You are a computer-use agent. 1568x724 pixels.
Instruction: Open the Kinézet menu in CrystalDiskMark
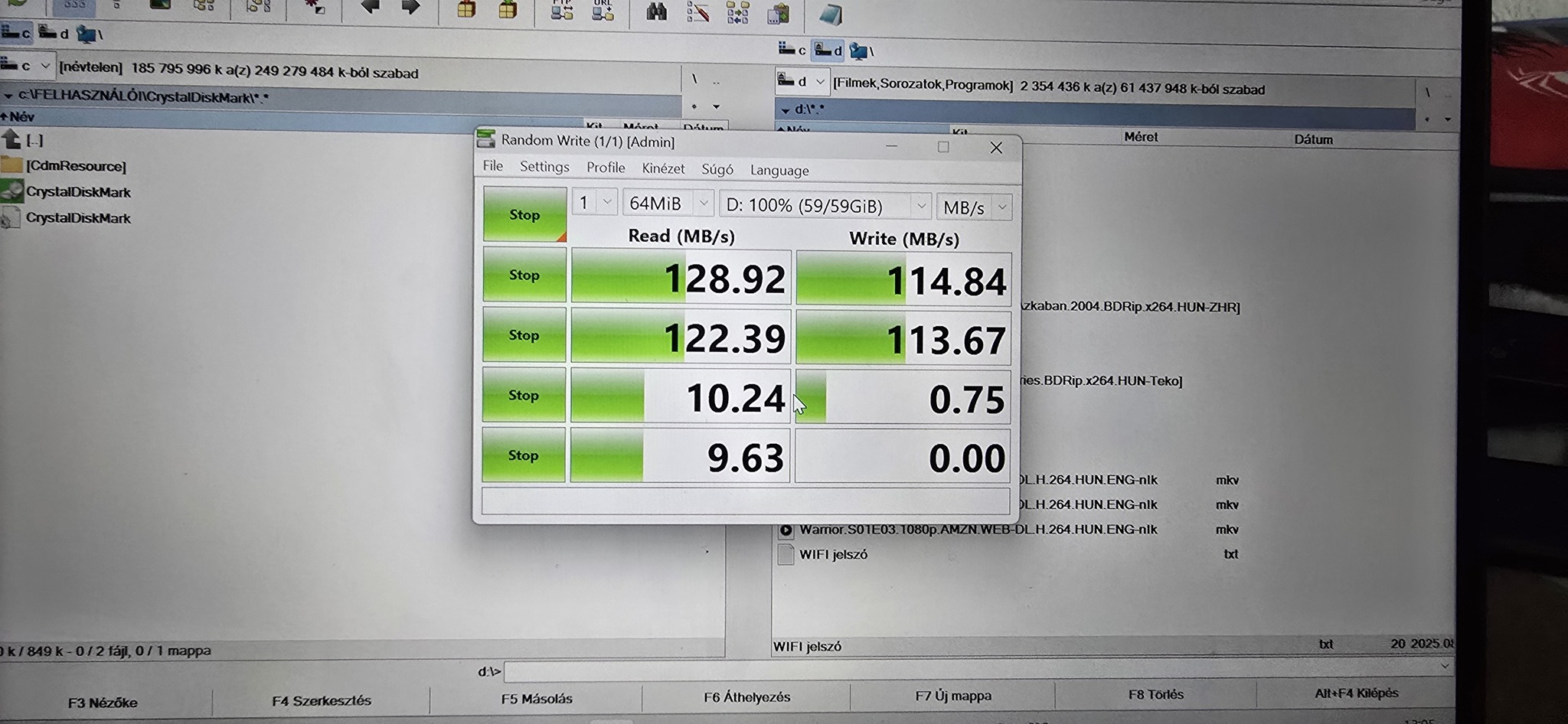pyautogui.click(x=663, y=168)
